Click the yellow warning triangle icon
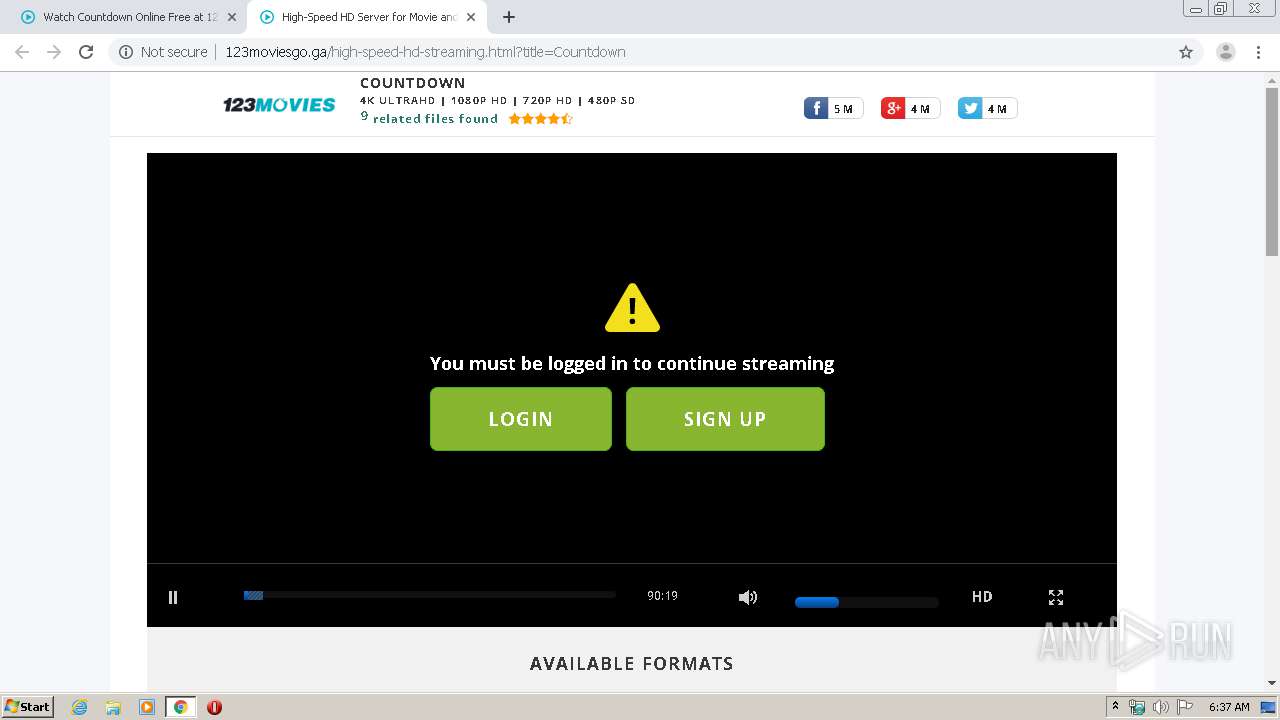Viewport: 1280px width, 720px height. 632,308
